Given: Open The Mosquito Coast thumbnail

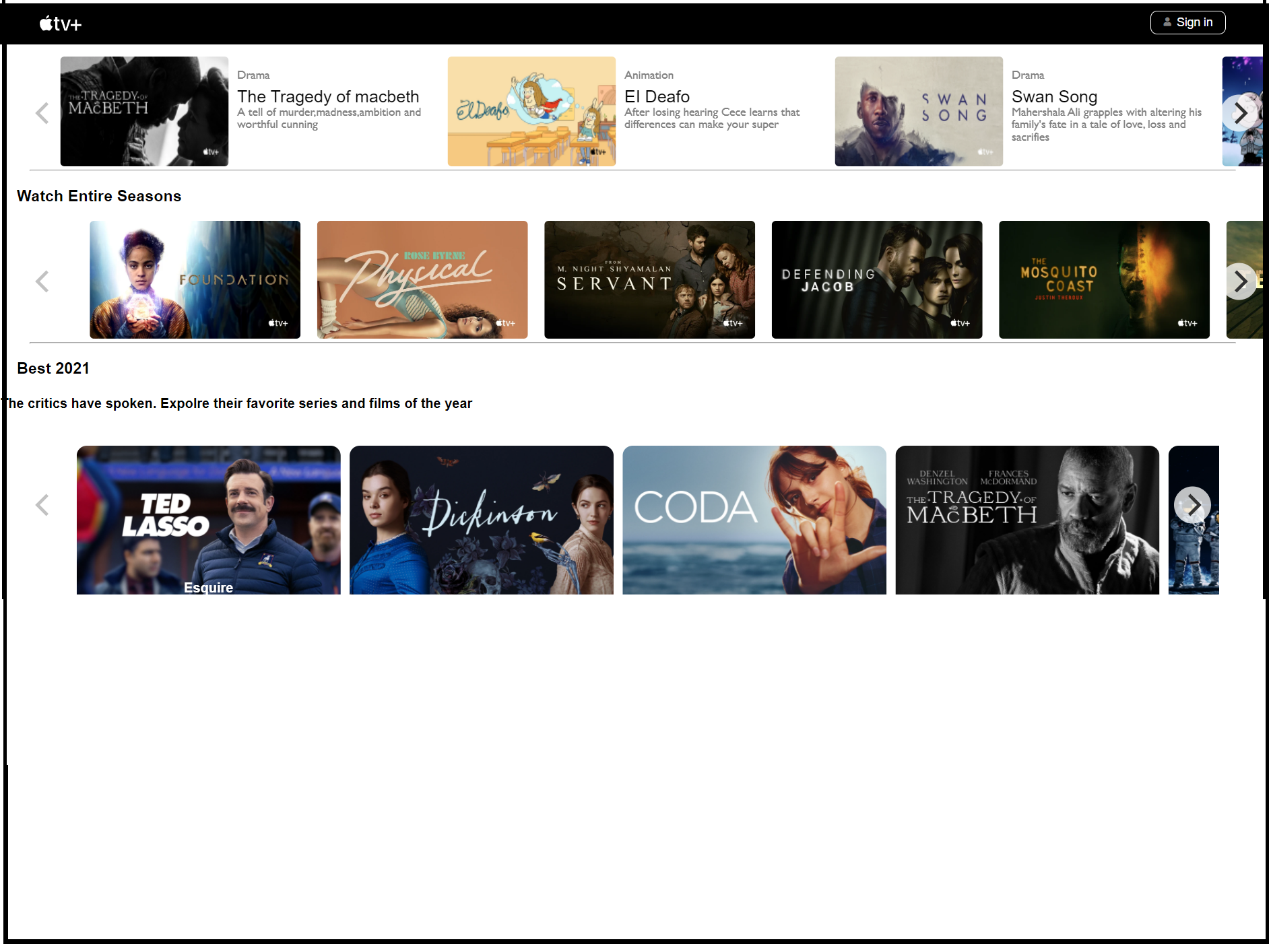Looking at the screenshot, I should pyautogui.click(x=1104, y=279).
